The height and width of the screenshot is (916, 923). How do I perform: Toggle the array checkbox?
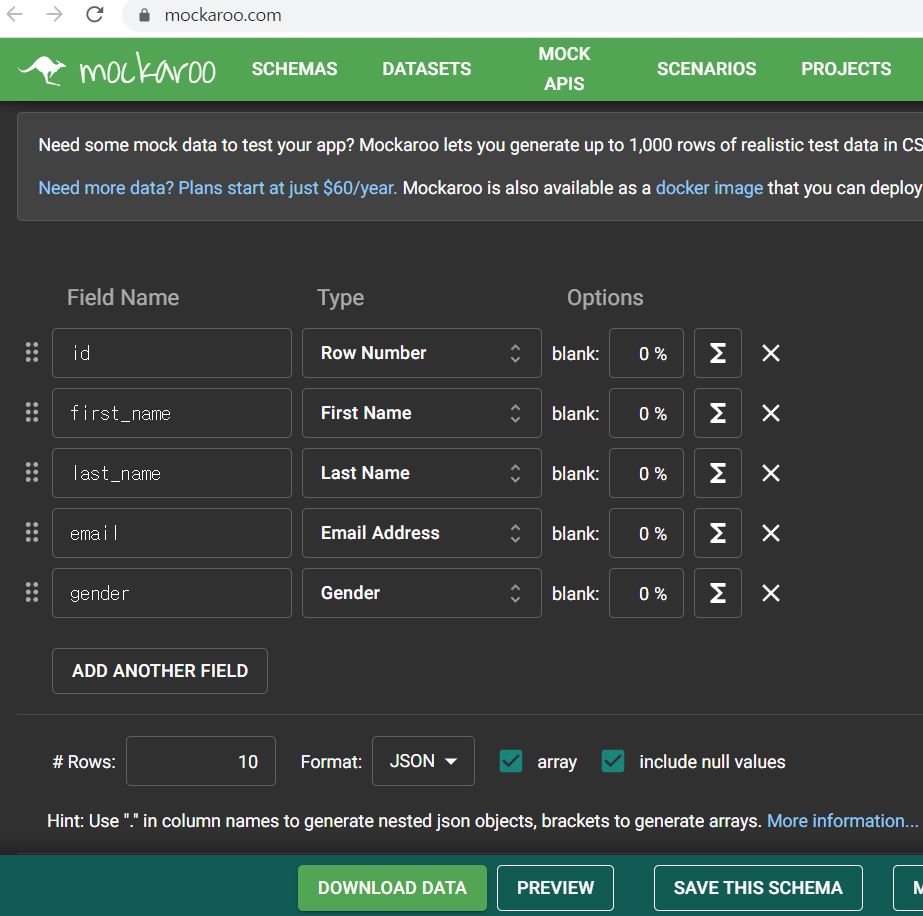(x=510, y=761)
